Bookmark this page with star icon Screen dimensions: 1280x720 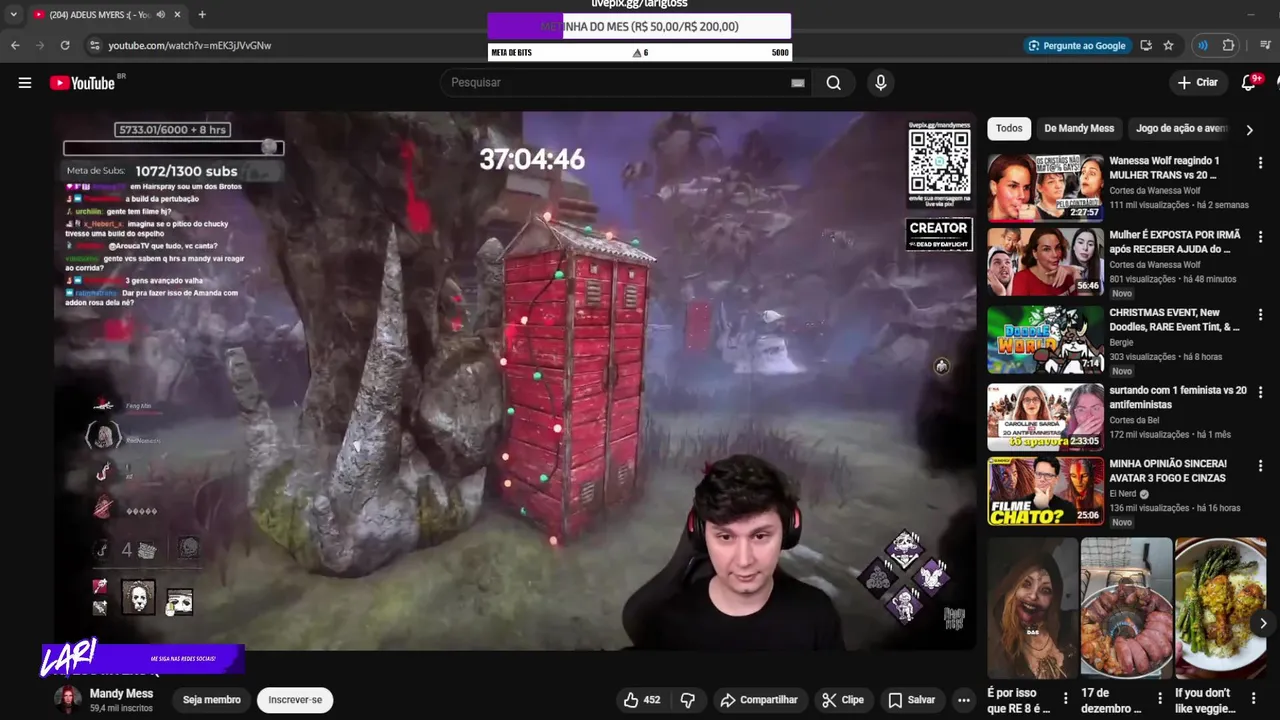tap(1168, 45)
